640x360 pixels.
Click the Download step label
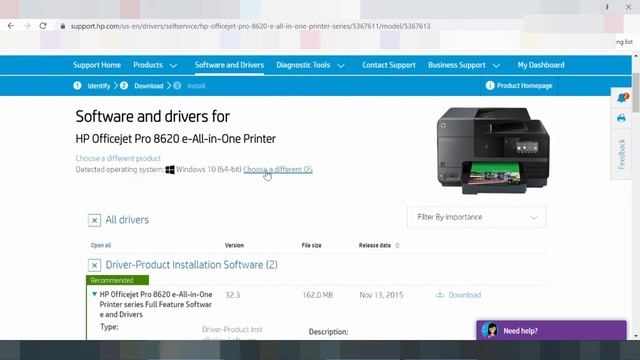pos(149,86)
